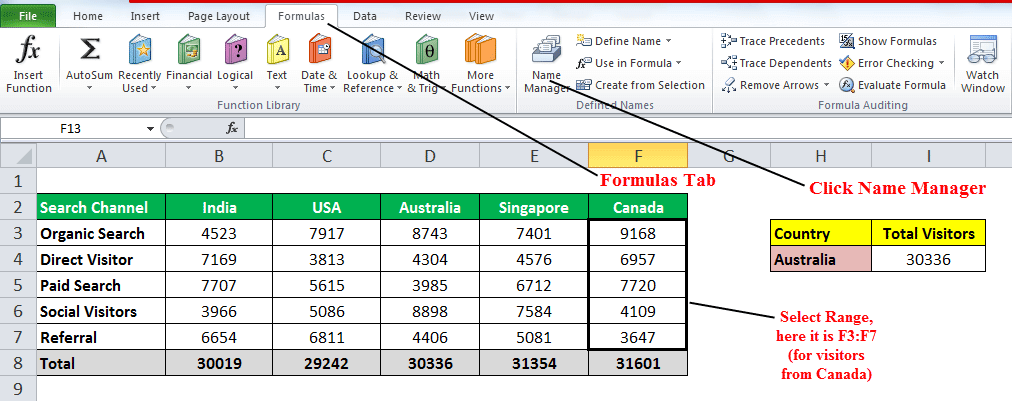Click cell with value 8898
Image resolution: width=1012 pixels, height=401 pixels.
point(430,311)
